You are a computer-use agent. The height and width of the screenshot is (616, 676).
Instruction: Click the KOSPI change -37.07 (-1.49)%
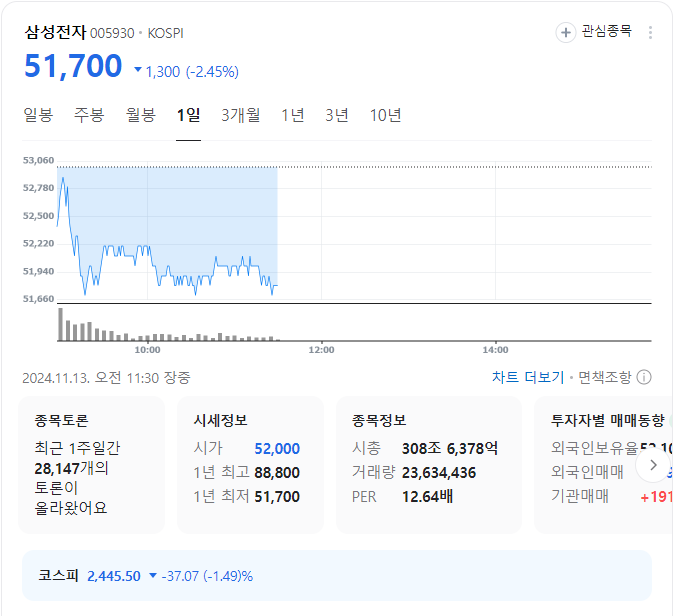pos(207,576)
